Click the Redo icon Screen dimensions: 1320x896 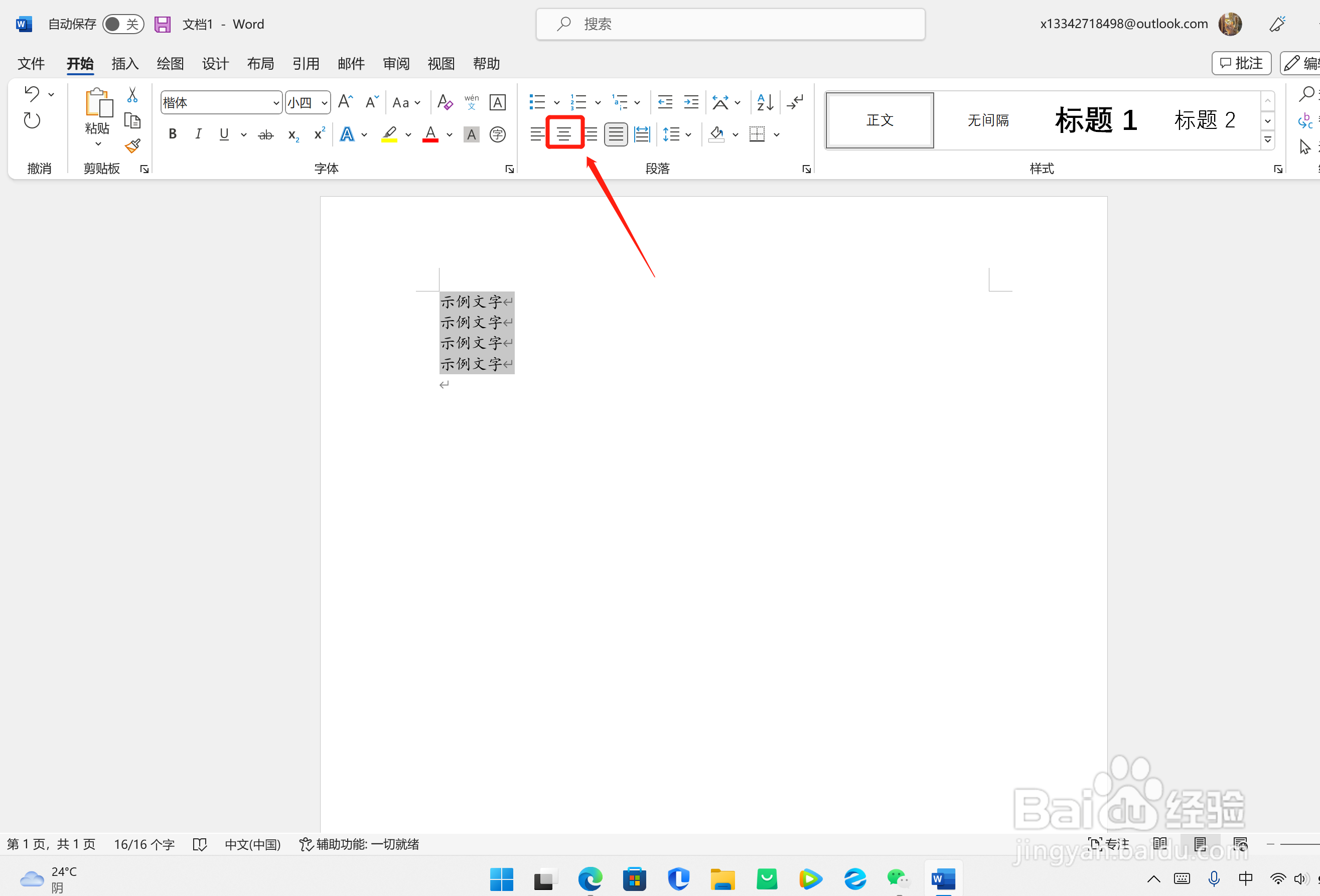32,120
